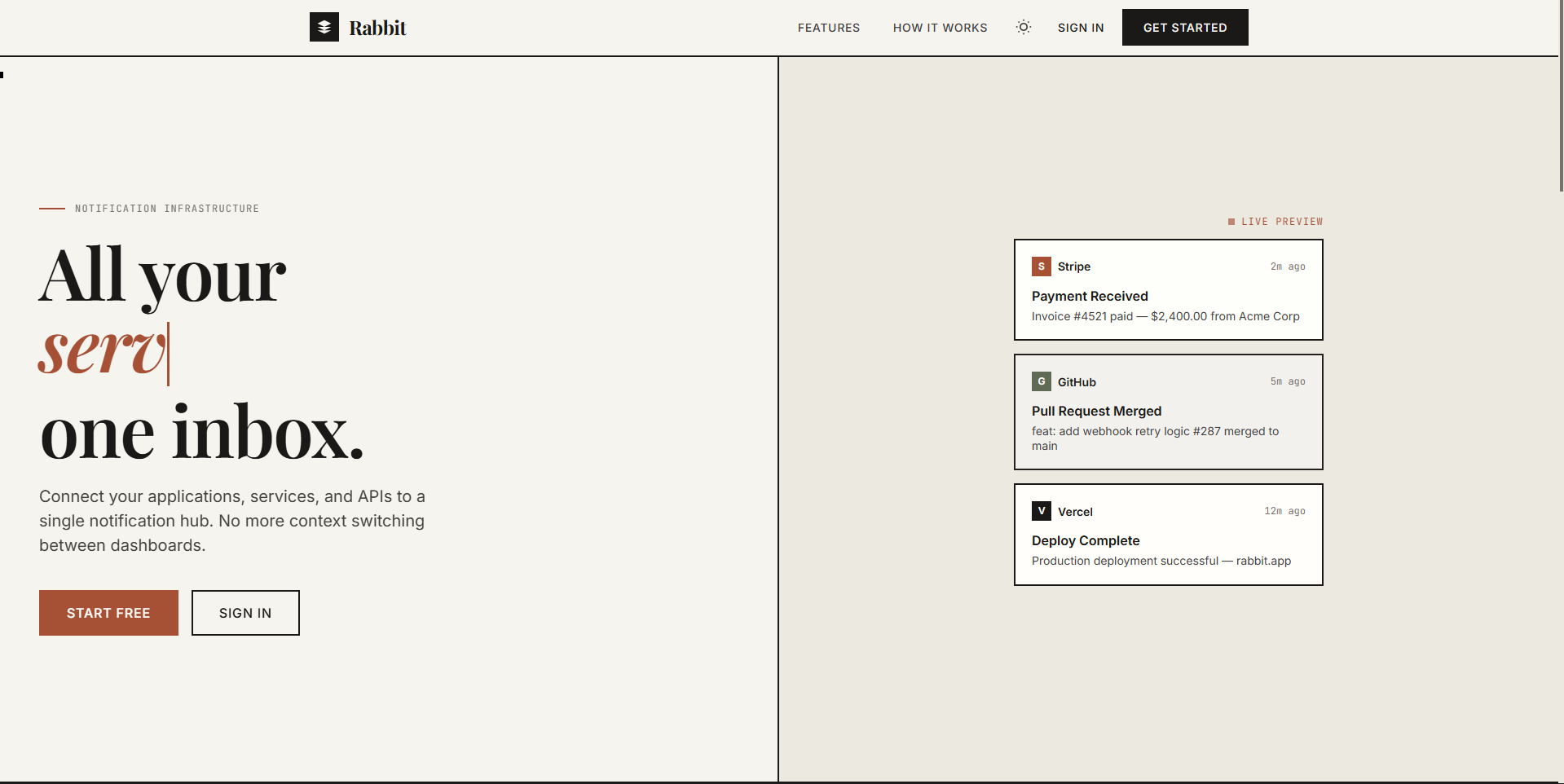This screenshot has width=1564, height=784.
Task: Click the GitHub G avatar icon
Action: (1042, 381)
